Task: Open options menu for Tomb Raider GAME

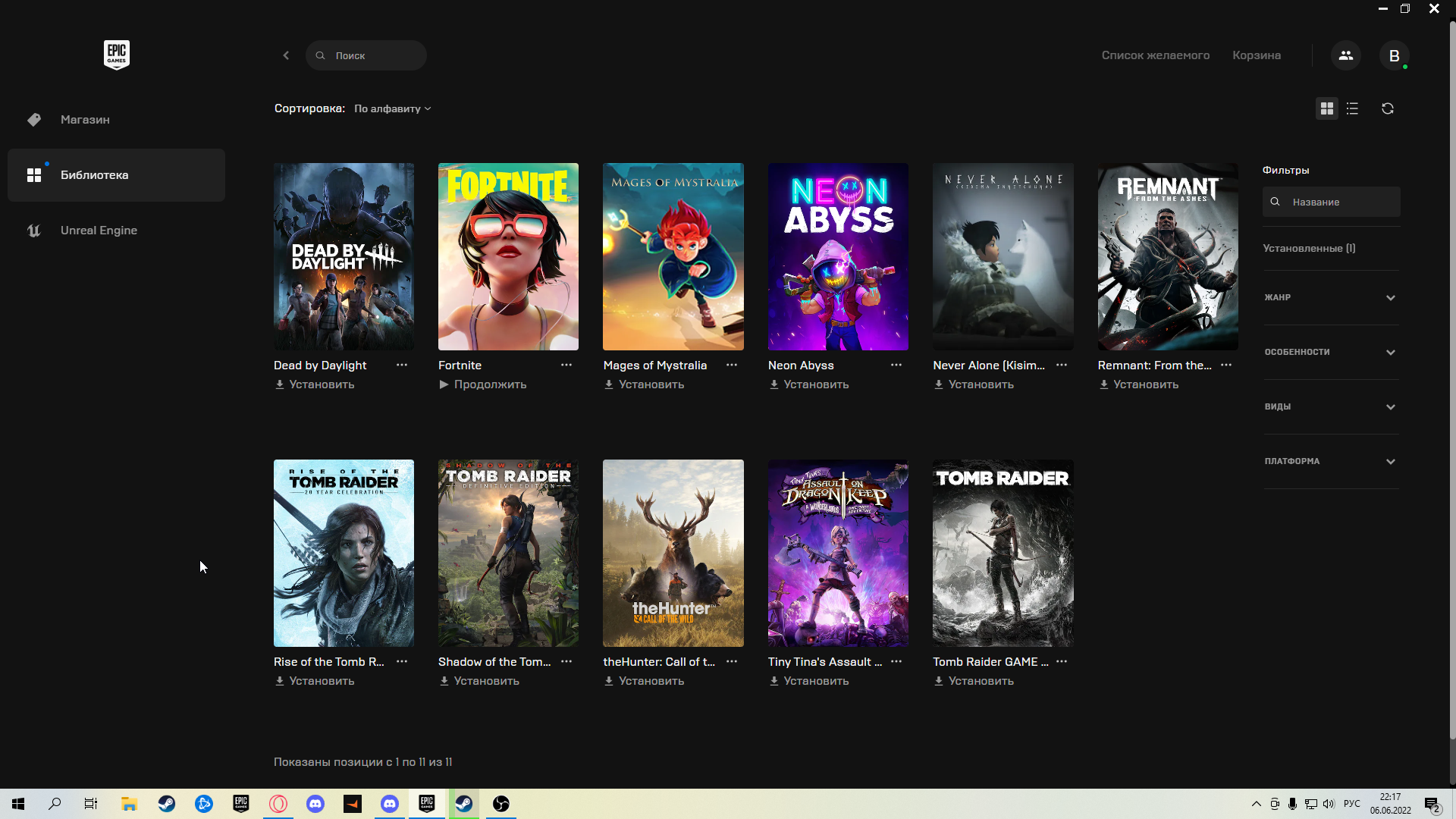Action: (1062, 661)
